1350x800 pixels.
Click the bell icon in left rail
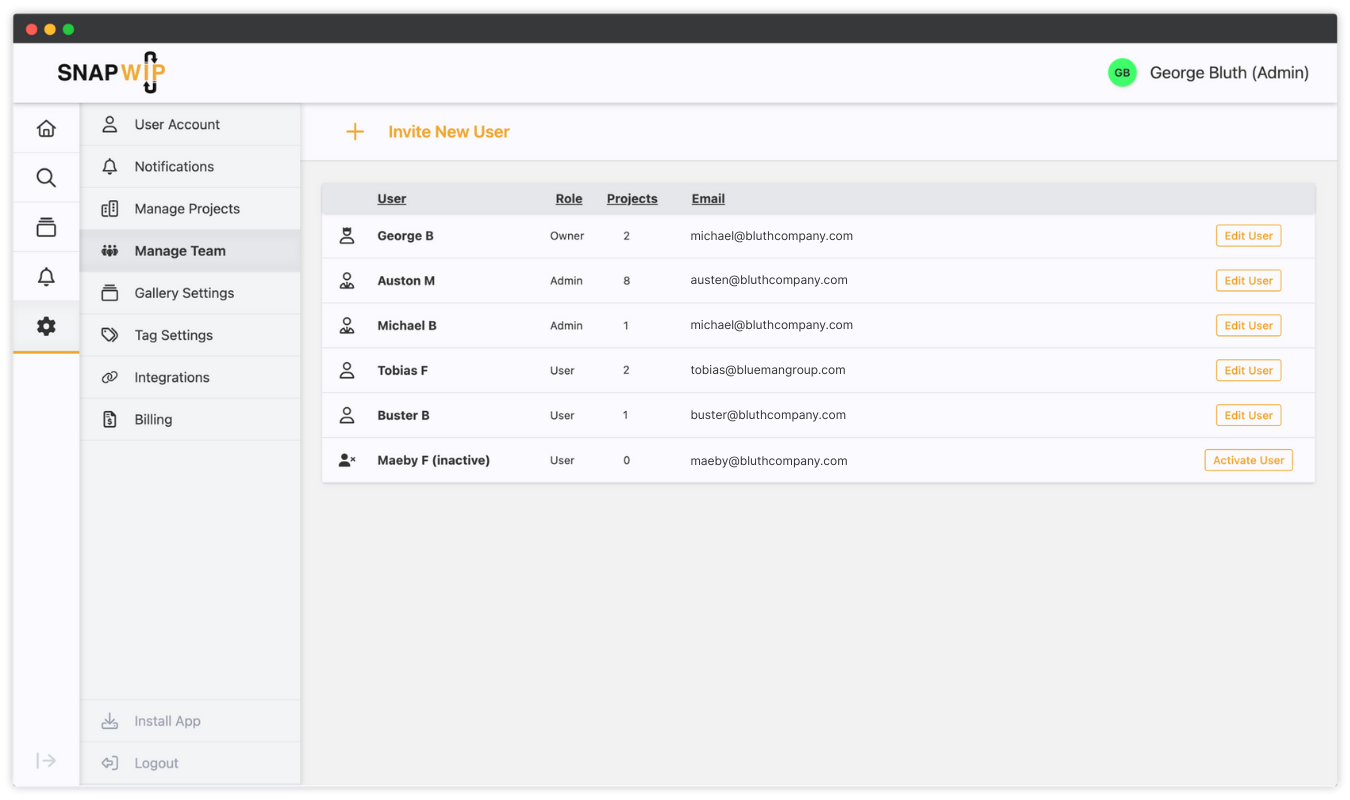46,277
